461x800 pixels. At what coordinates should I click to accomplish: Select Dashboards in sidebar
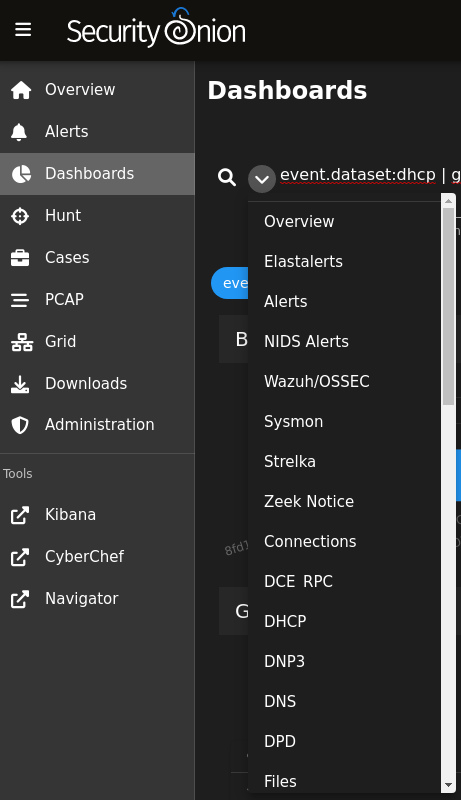pyautogui.click(x=97, y=174)
